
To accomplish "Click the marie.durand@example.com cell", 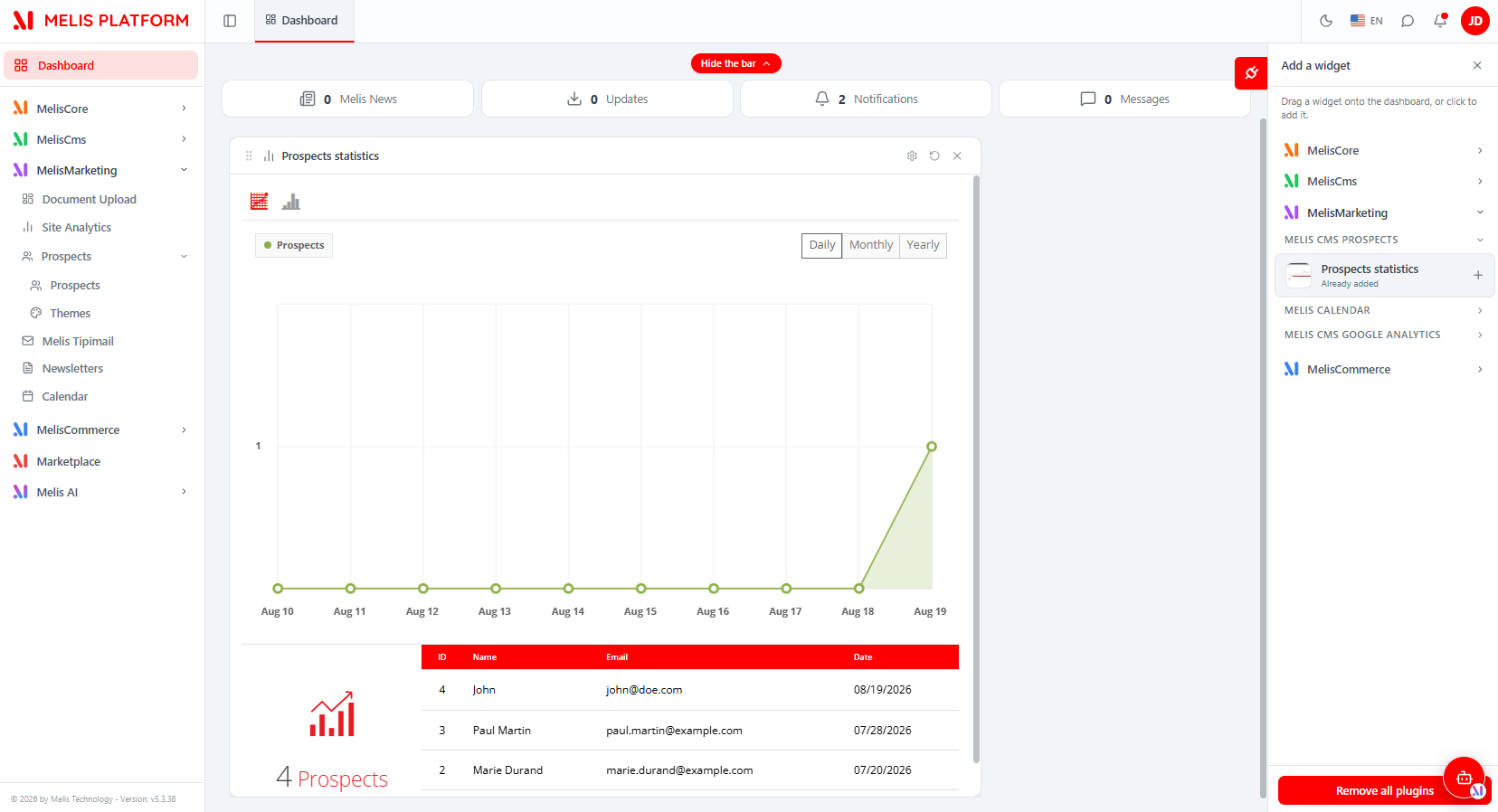I will [679, 770].
